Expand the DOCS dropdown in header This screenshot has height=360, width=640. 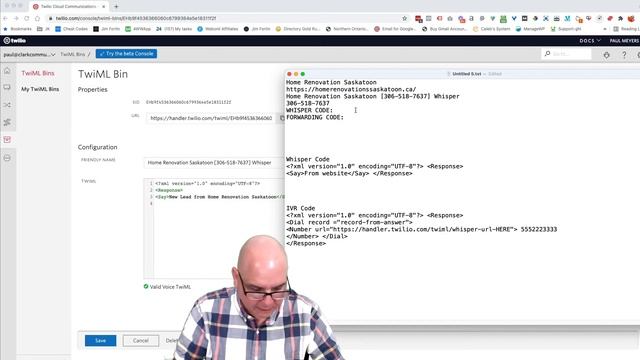[x=590, y=40]
